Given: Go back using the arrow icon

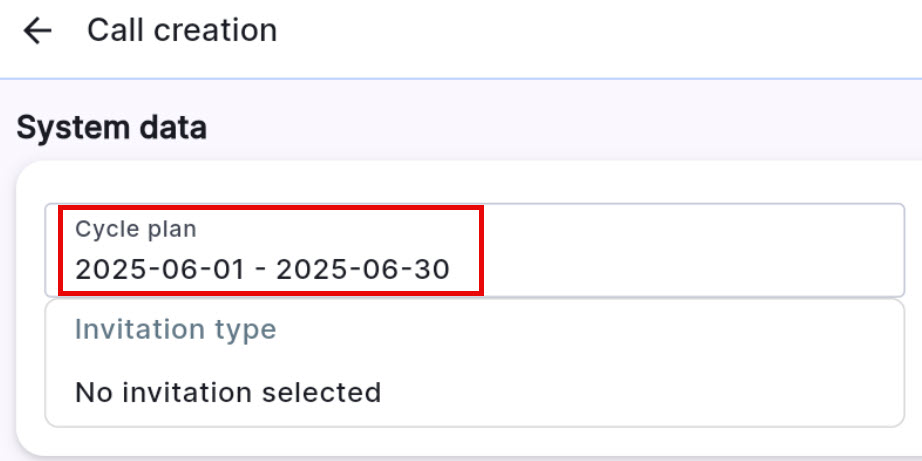Looking at the screenshot, I should tap(37, 31).
